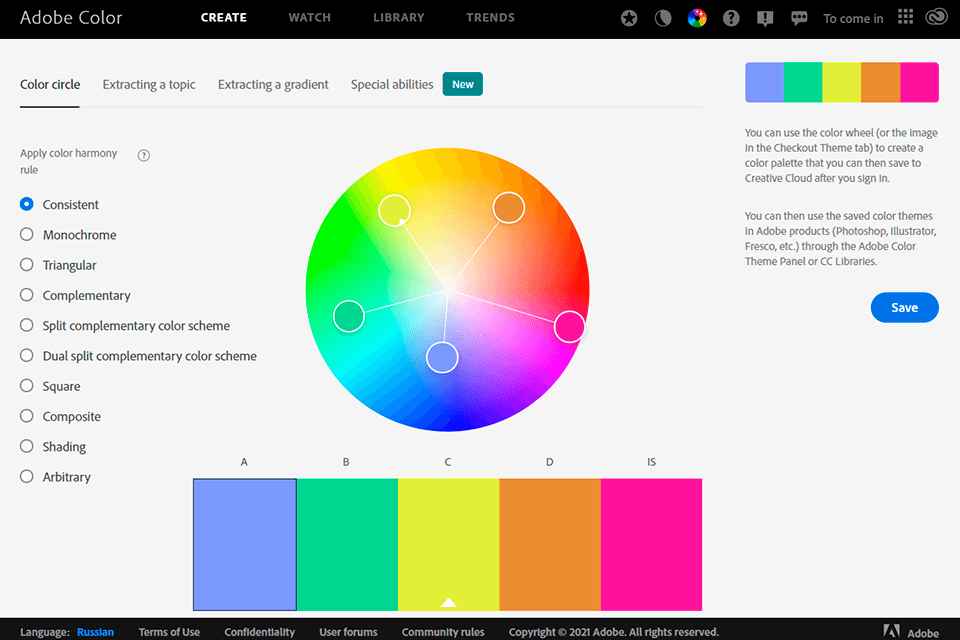Viewport: 960px width, 640px height.
Task: Open the TRENDS menu
Action: (490, 18)
